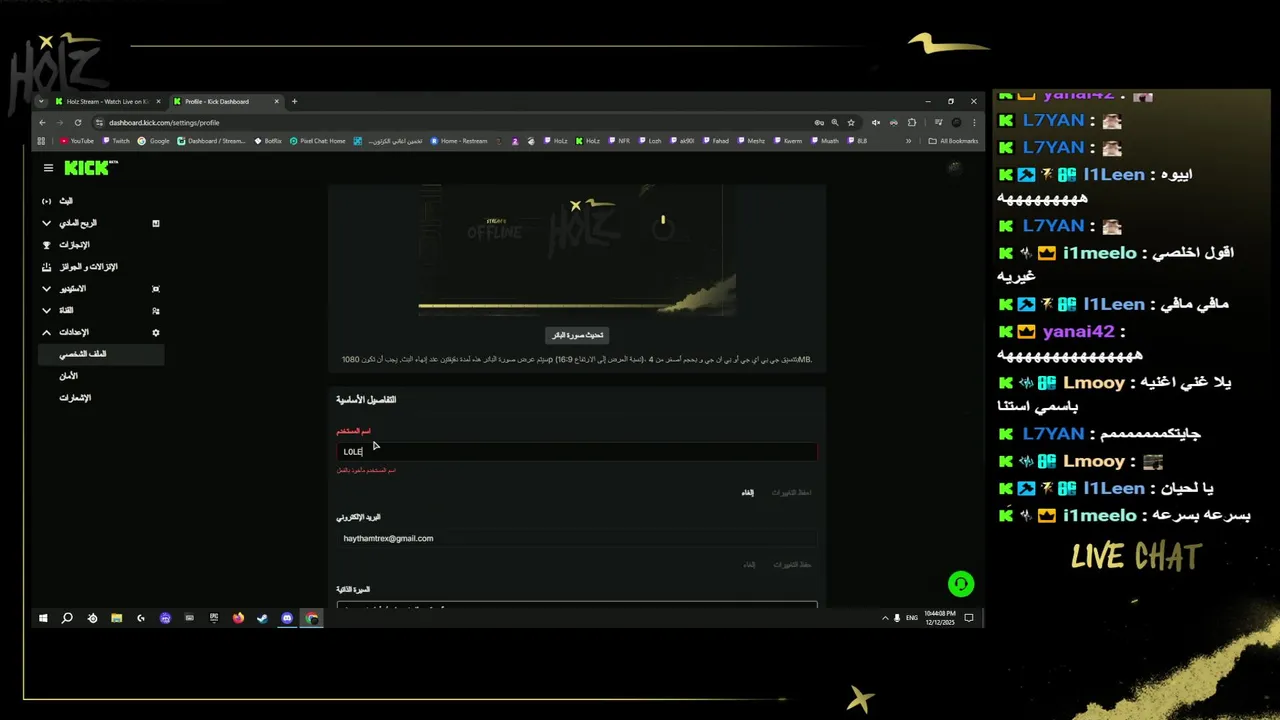Screen dimensions: 1280x720
Task: Click the trophy icon in the sidebar
Action: (x=47, y=245)
